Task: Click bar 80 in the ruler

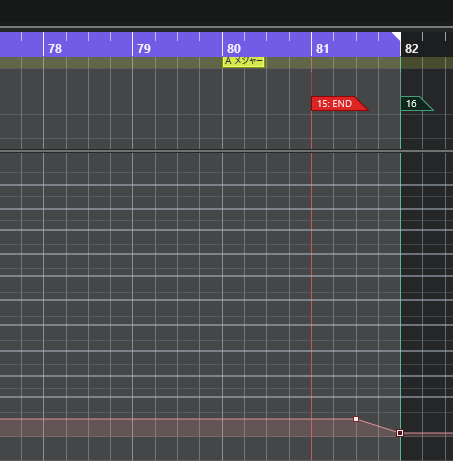Action: pos(234,49)
